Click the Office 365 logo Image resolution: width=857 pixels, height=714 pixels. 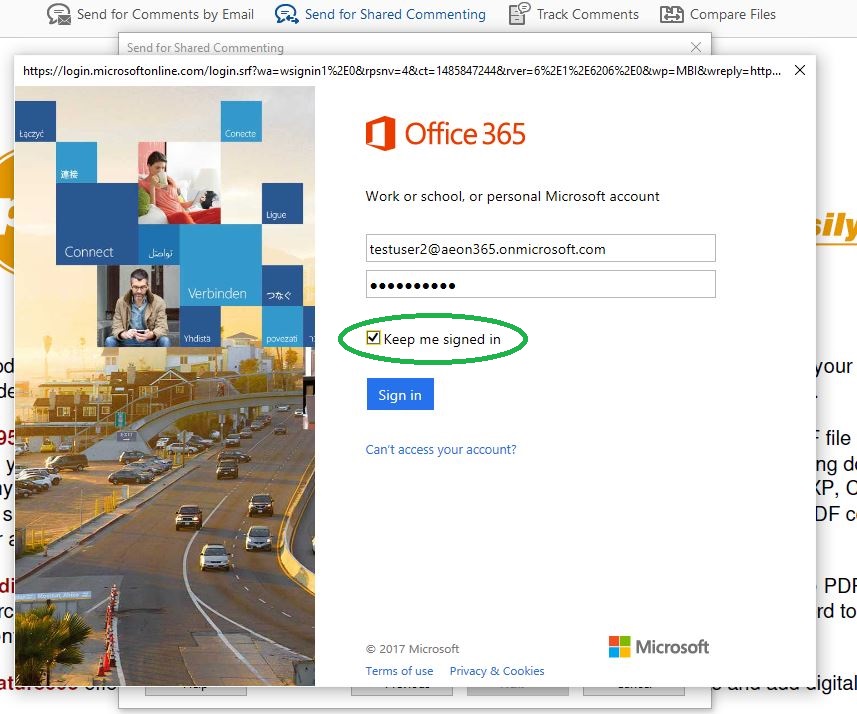click(x=445, y=133)
